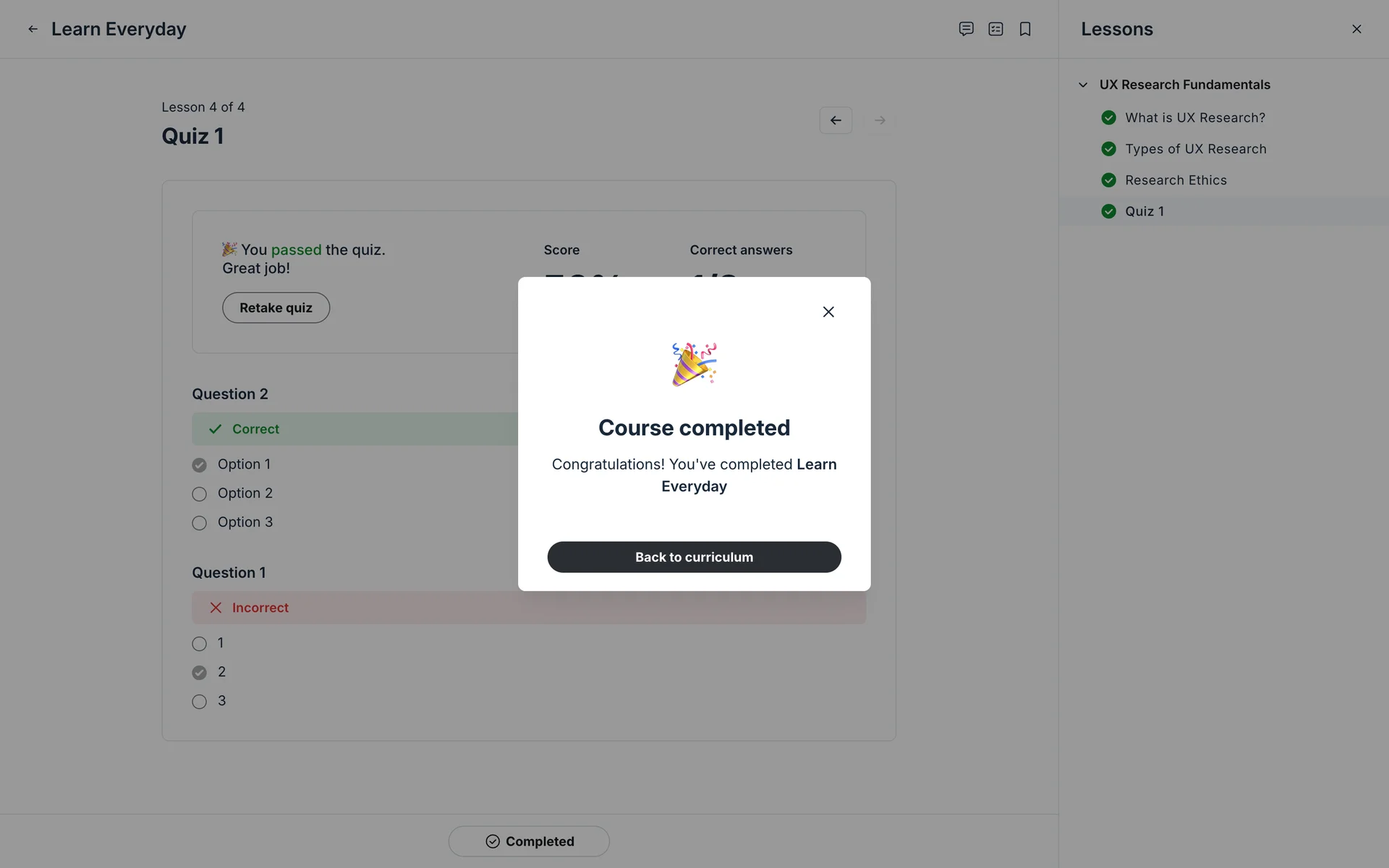The image size is (1389, 868).
Task: Select Option 2 radio in Question 2
Action: click(200, 494)
